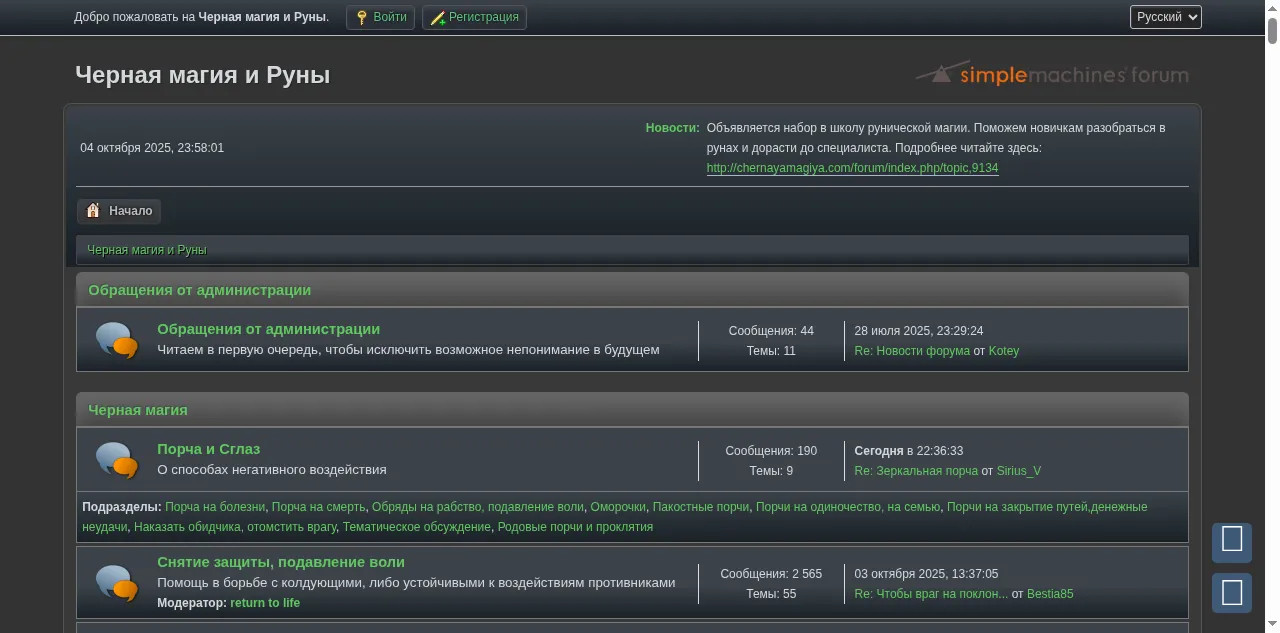View the profile of user Bestia85
The image size is (1280, 633).
1050,594
